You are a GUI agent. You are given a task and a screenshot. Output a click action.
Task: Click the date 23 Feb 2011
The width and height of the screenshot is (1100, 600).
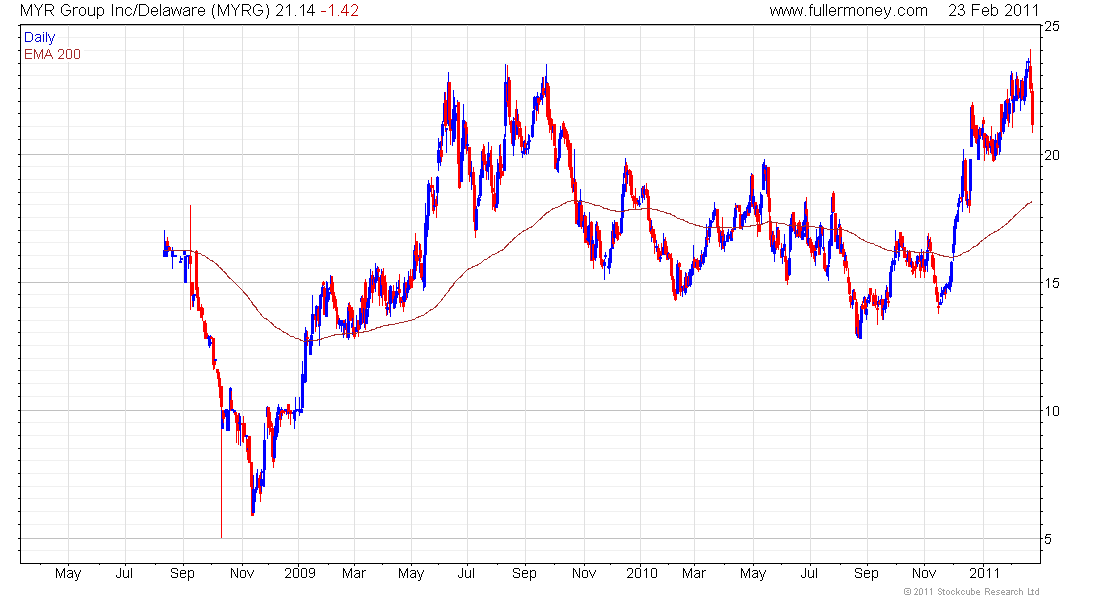click(x=993, y=11)
